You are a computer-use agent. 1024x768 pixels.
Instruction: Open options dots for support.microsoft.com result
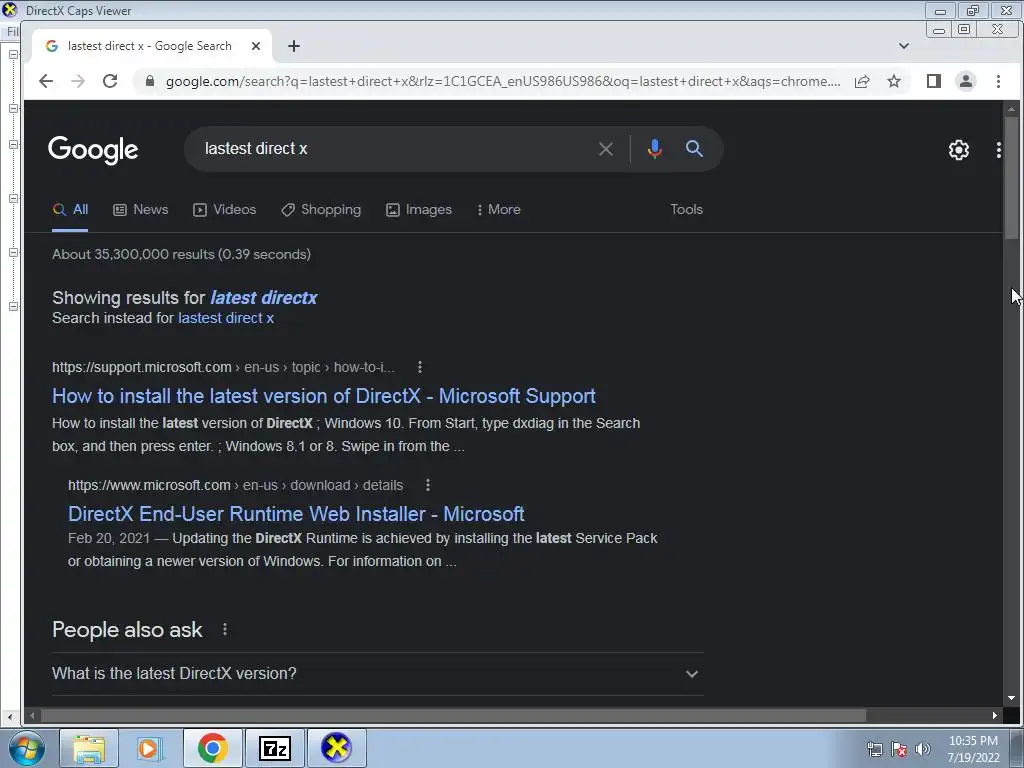pos(420,367)
